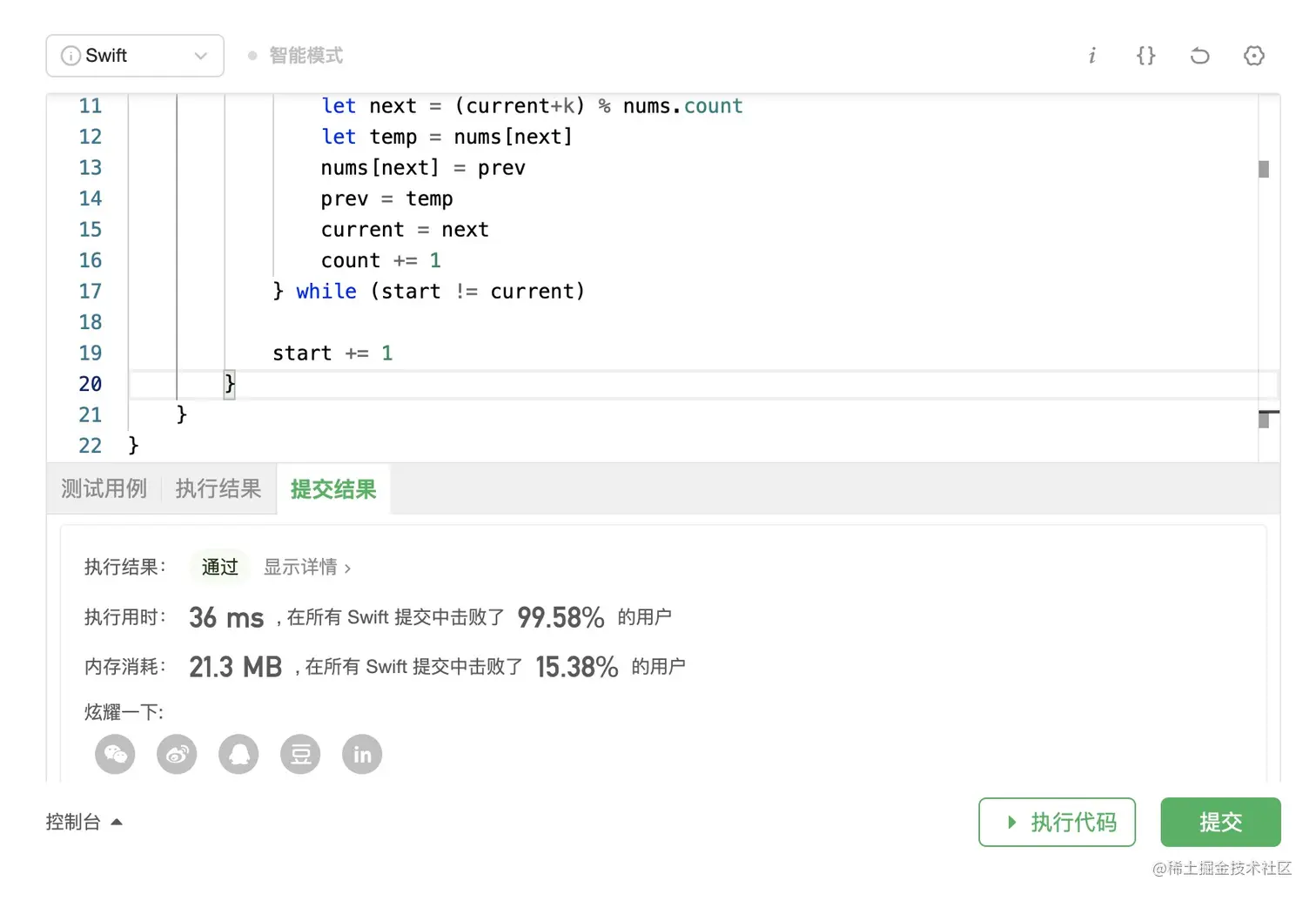The height and width of the screenshot is (901, 1316).
Task: Toggle the 智能模式 smart mode indicator
Action: (296, 56)
